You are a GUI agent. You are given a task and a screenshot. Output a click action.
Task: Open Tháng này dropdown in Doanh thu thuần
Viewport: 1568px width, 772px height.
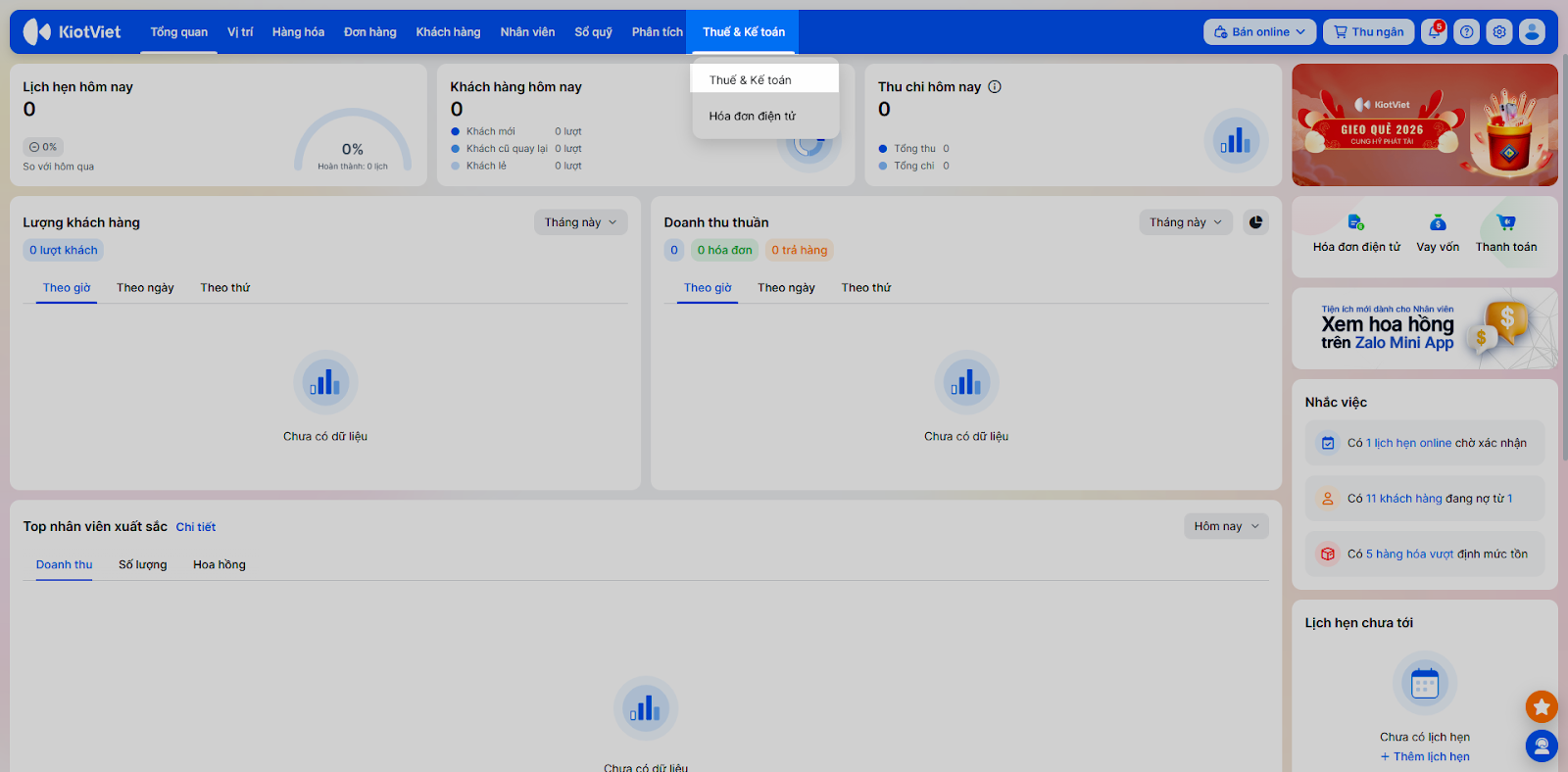tap(1186, 222)
